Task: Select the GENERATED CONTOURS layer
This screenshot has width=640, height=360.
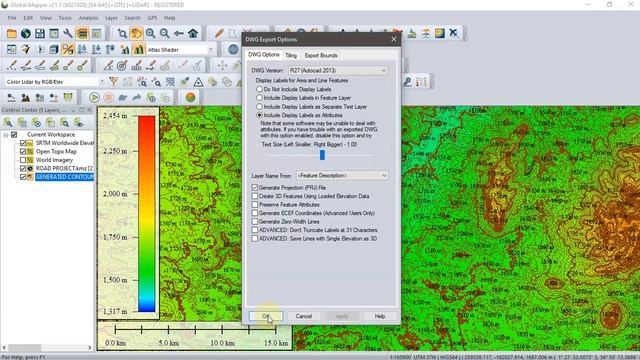Action: click(64, 177)
